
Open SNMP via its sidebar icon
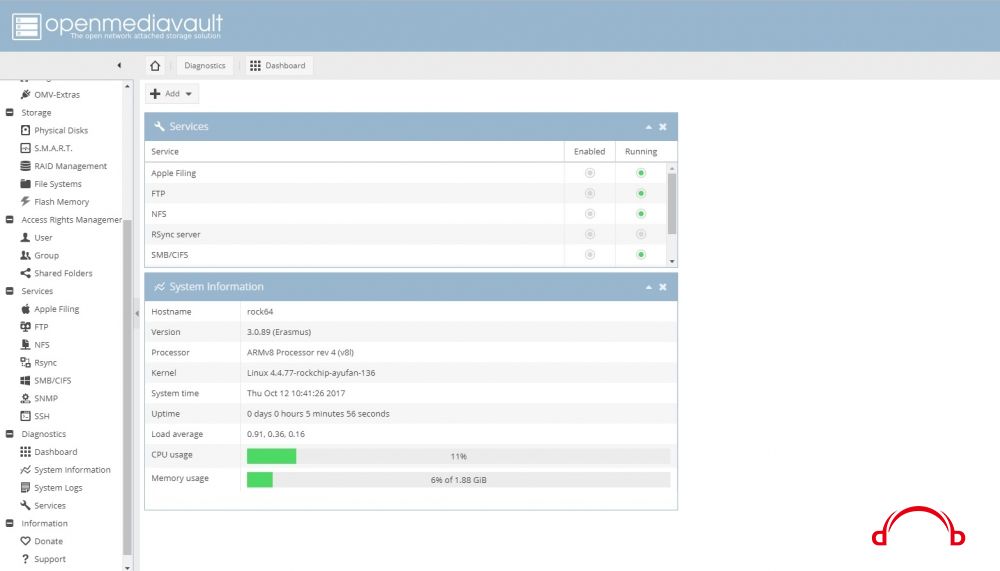point(26,398)
